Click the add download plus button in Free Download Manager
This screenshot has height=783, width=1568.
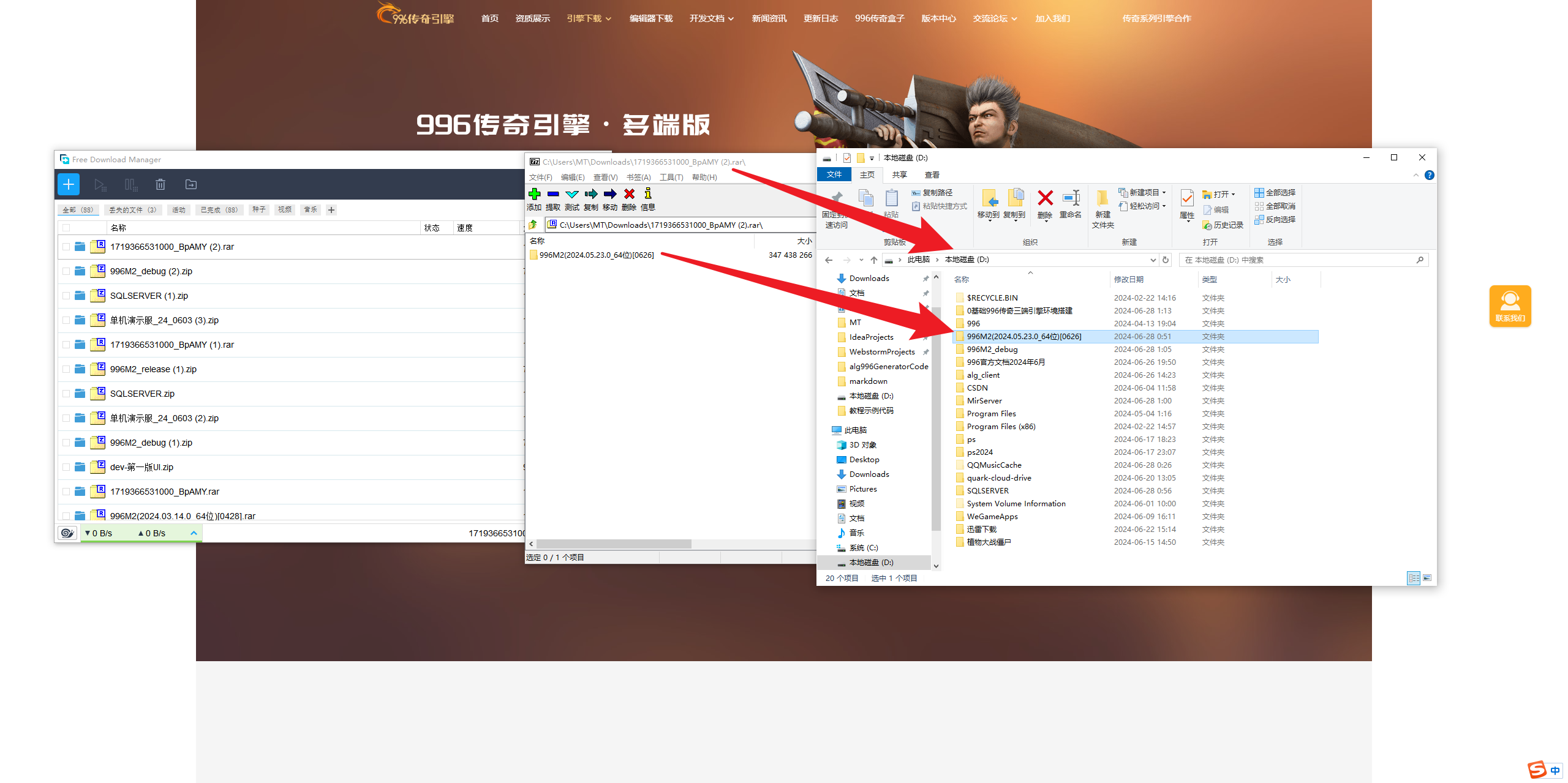click(69, 184)
